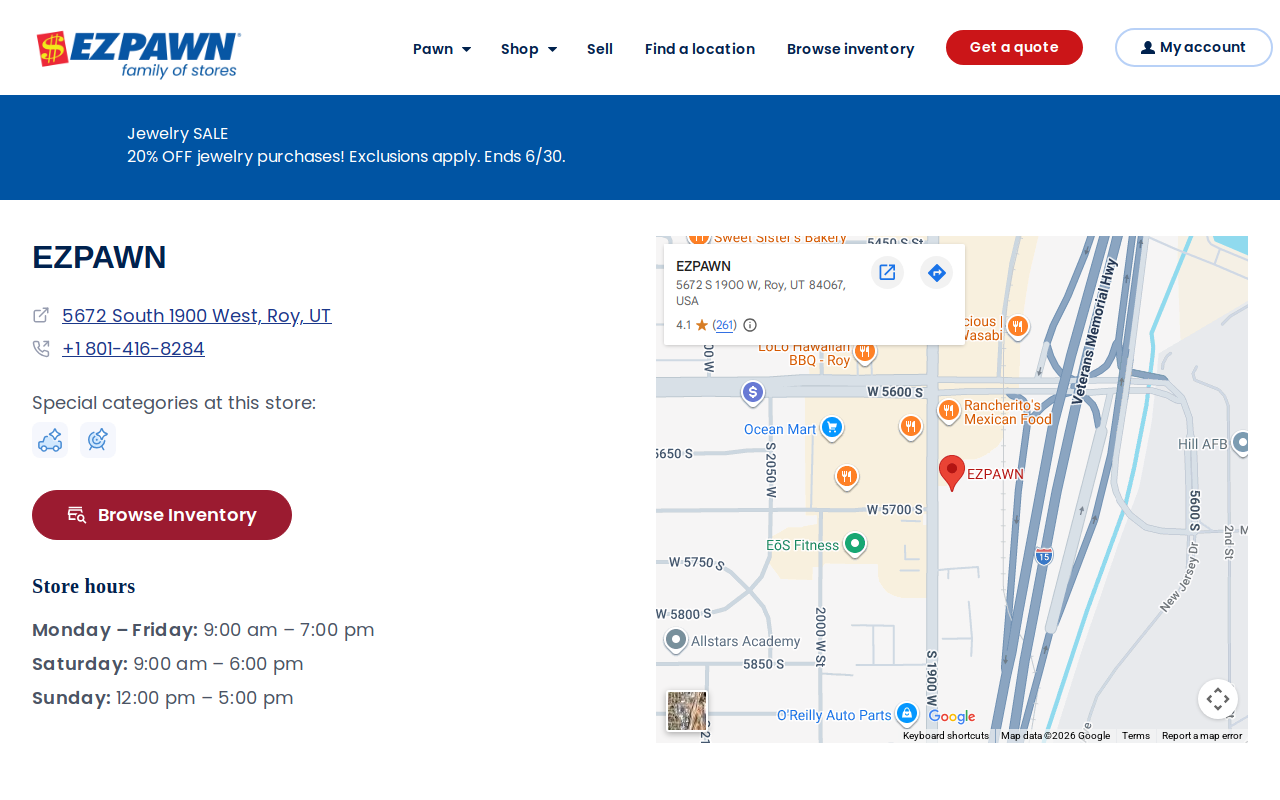Image resolution: width=1280 pixels, height=800 pixels.
Task: Open the Sell menu item
Action: click(600, 49)
